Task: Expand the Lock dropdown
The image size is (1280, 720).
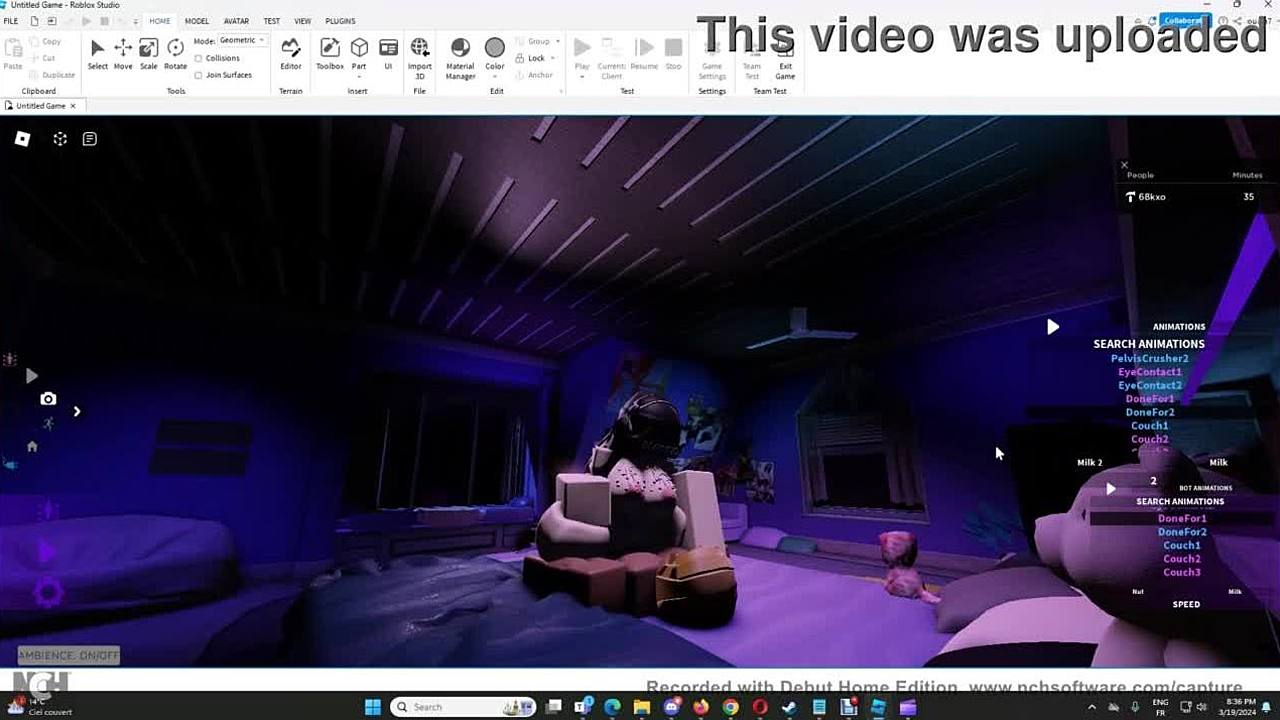Action: point(553,58)
